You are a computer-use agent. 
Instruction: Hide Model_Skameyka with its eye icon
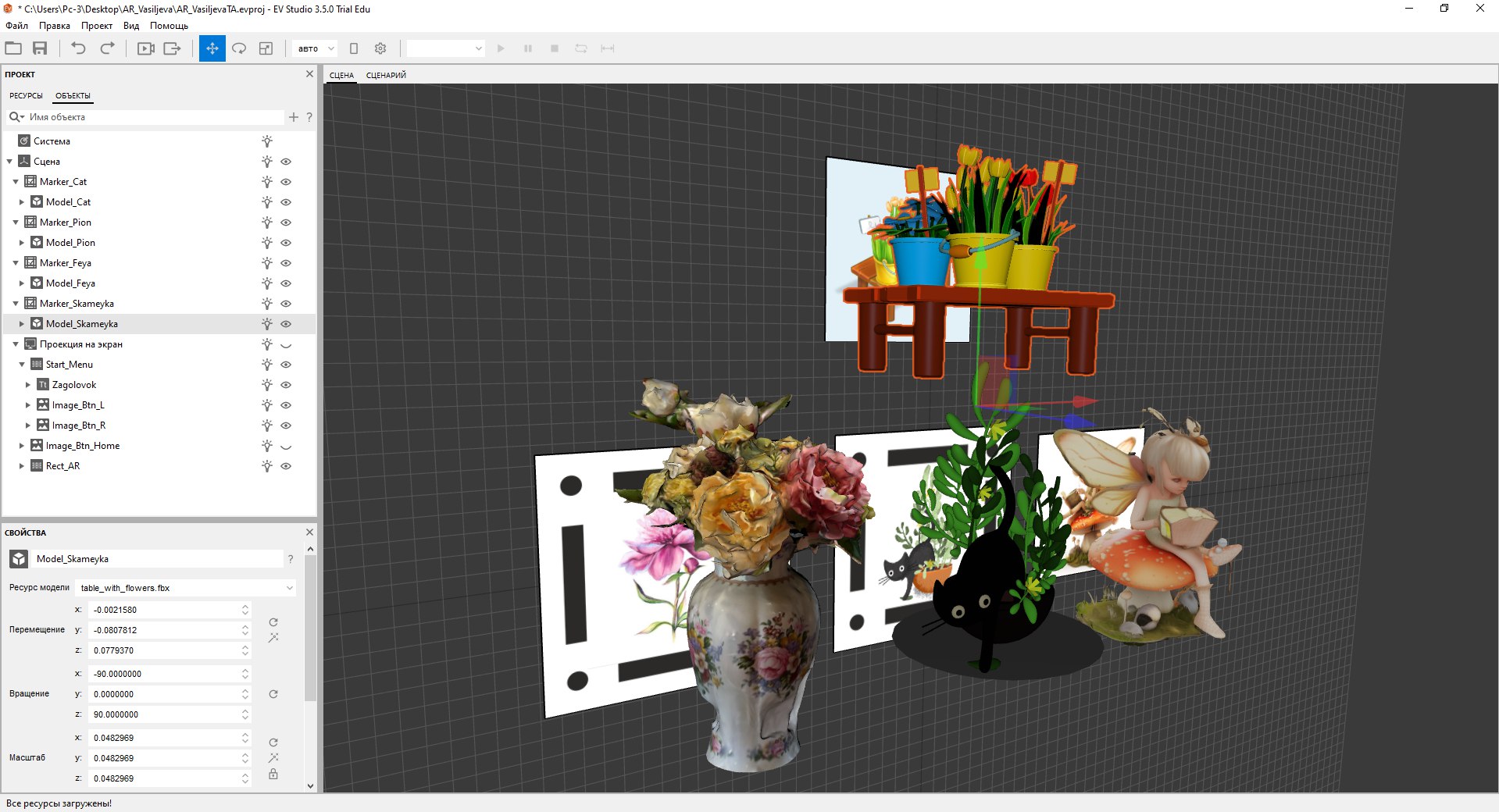pos(286,324)
